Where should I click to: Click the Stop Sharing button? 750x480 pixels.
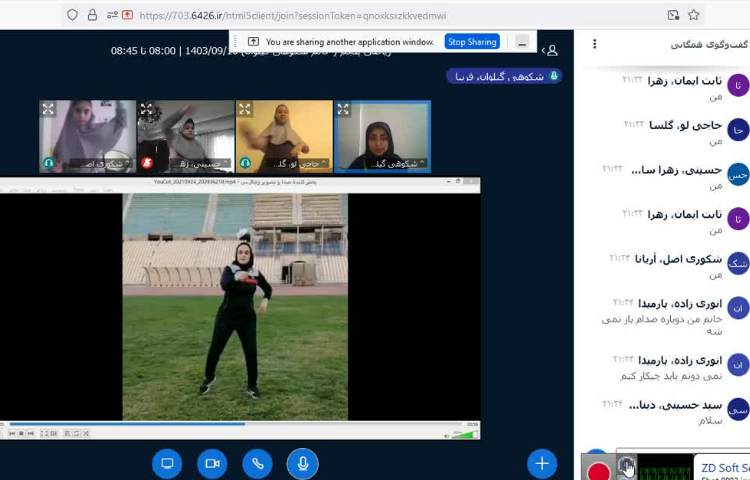[x=472, y=42]
